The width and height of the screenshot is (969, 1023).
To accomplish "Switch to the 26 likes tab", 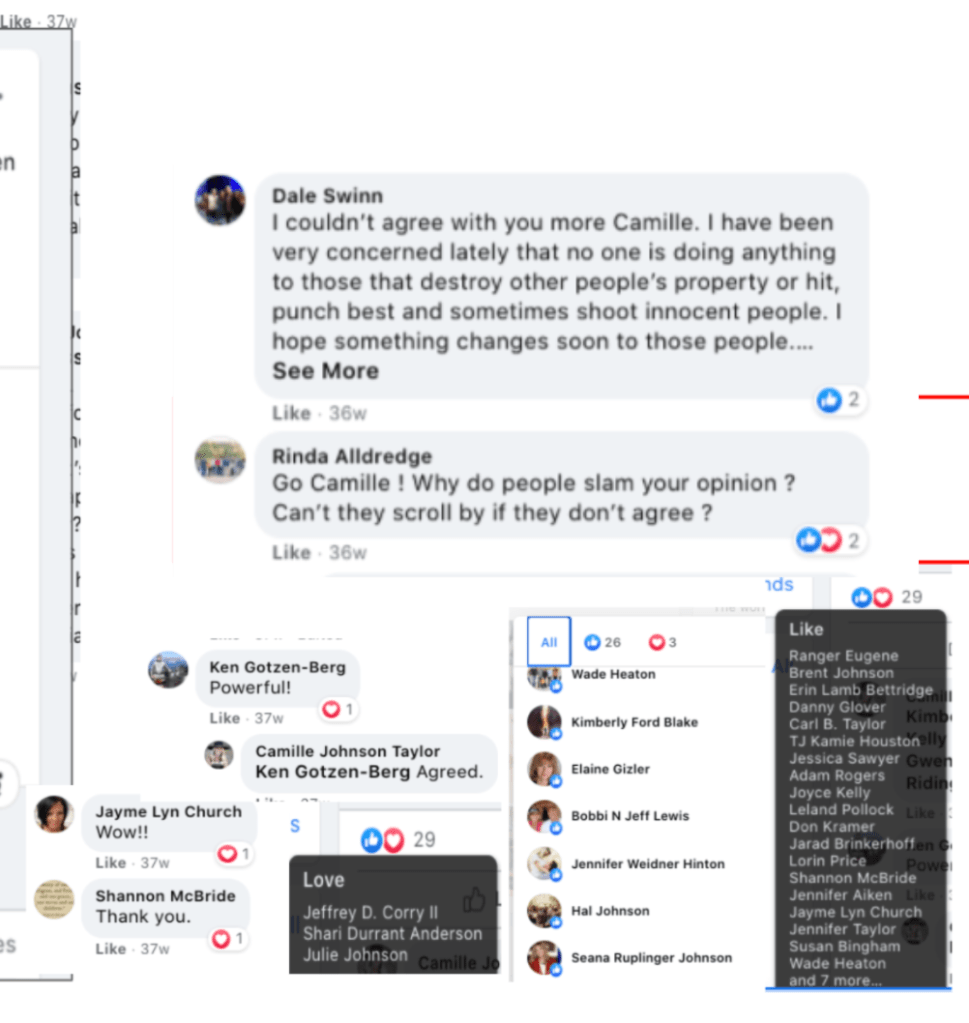I will click(602, 643).
